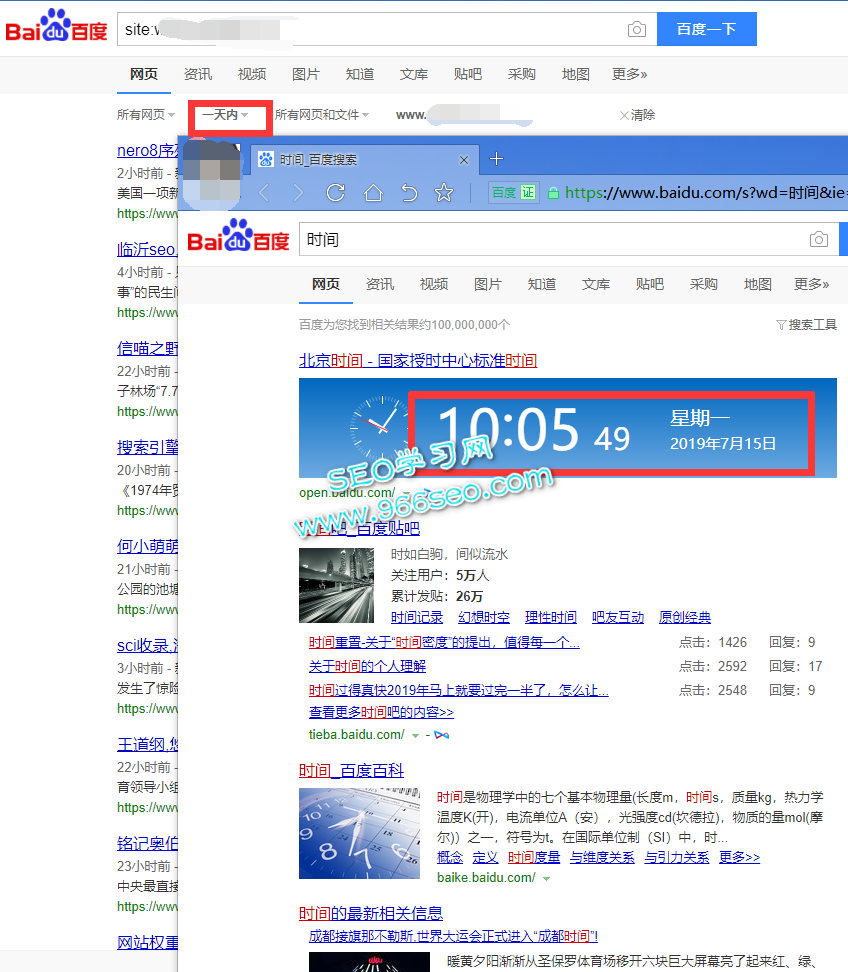
Task: Switch to 知道 tab in the front window
Action: tap(542, 285)
